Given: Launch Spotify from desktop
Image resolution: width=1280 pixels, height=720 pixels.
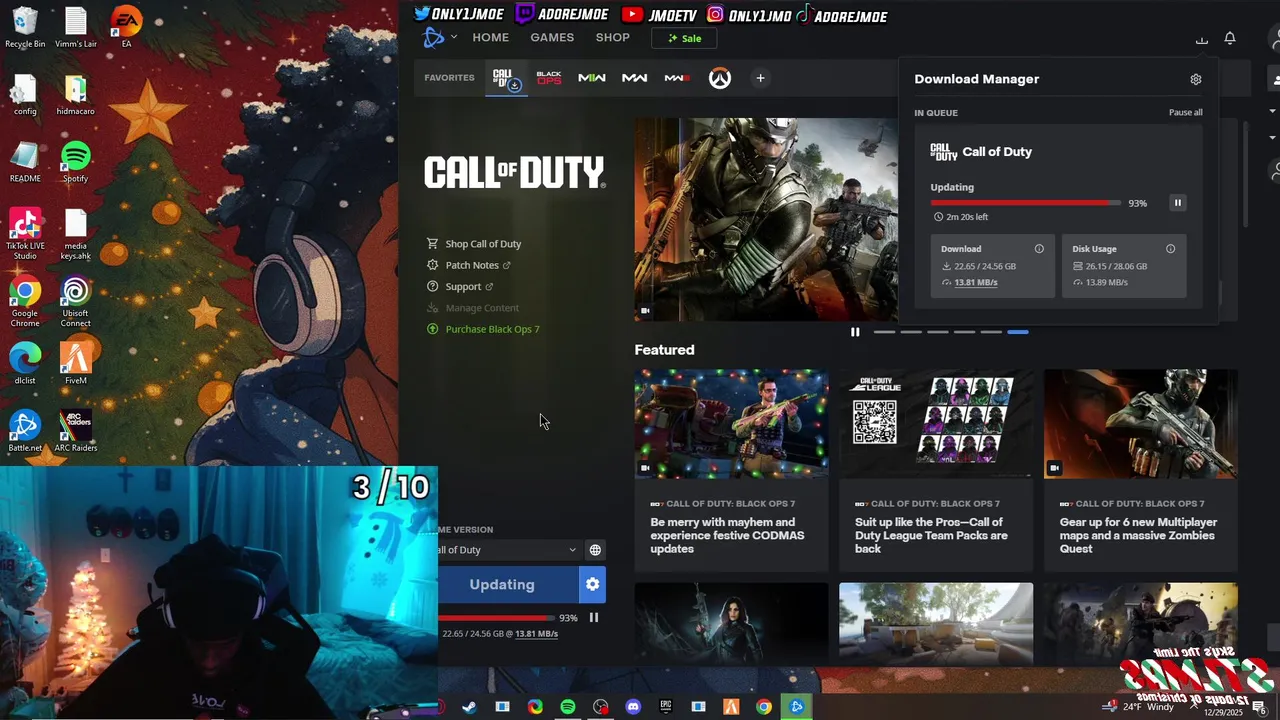Looking at the screenshot, I should [x=76, y=162].
